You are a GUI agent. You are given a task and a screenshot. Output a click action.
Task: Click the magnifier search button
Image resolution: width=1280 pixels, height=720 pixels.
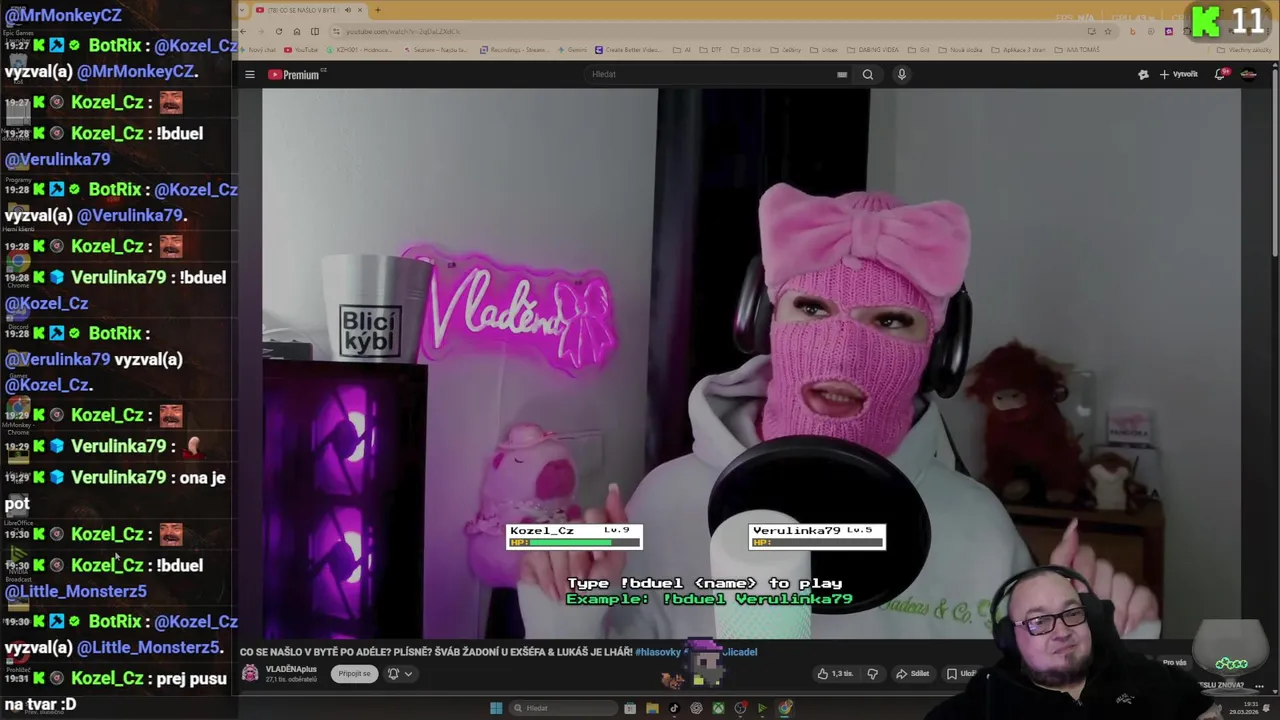pyautogui.click(x=868, y=74)
